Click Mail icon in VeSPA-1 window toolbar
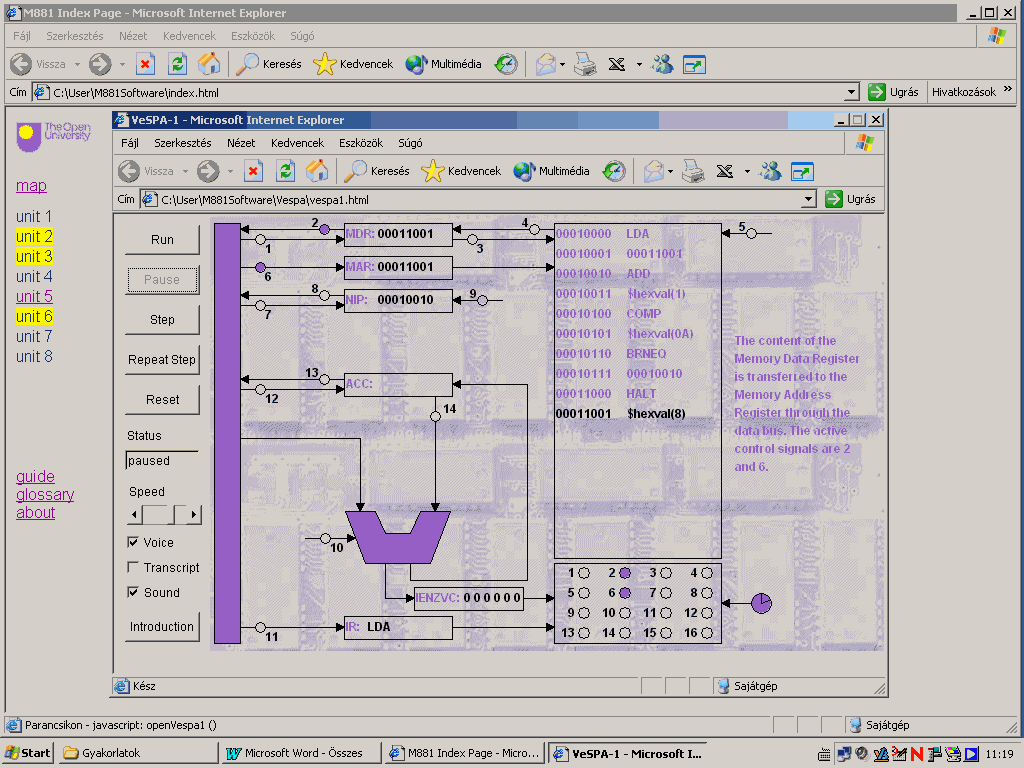Image resolution: width=1024 pixels, height=768 pixels. pyautogui.click(x=653, y=171)
